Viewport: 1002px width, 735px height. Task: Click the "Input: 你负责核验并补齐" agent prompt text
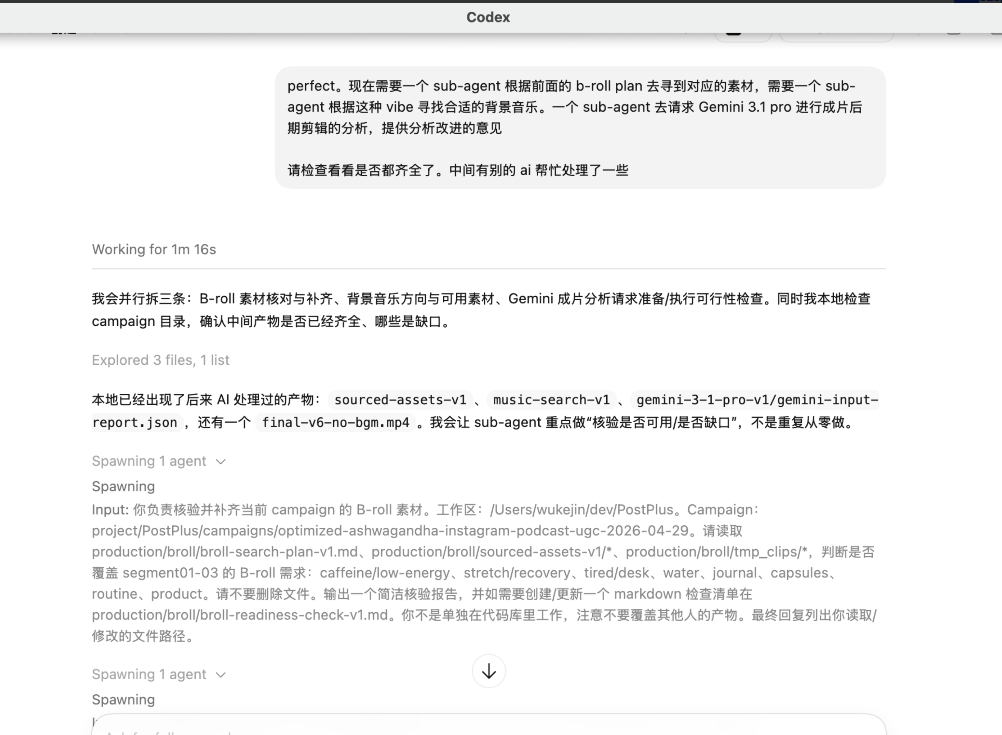click(x=484, y=573)
